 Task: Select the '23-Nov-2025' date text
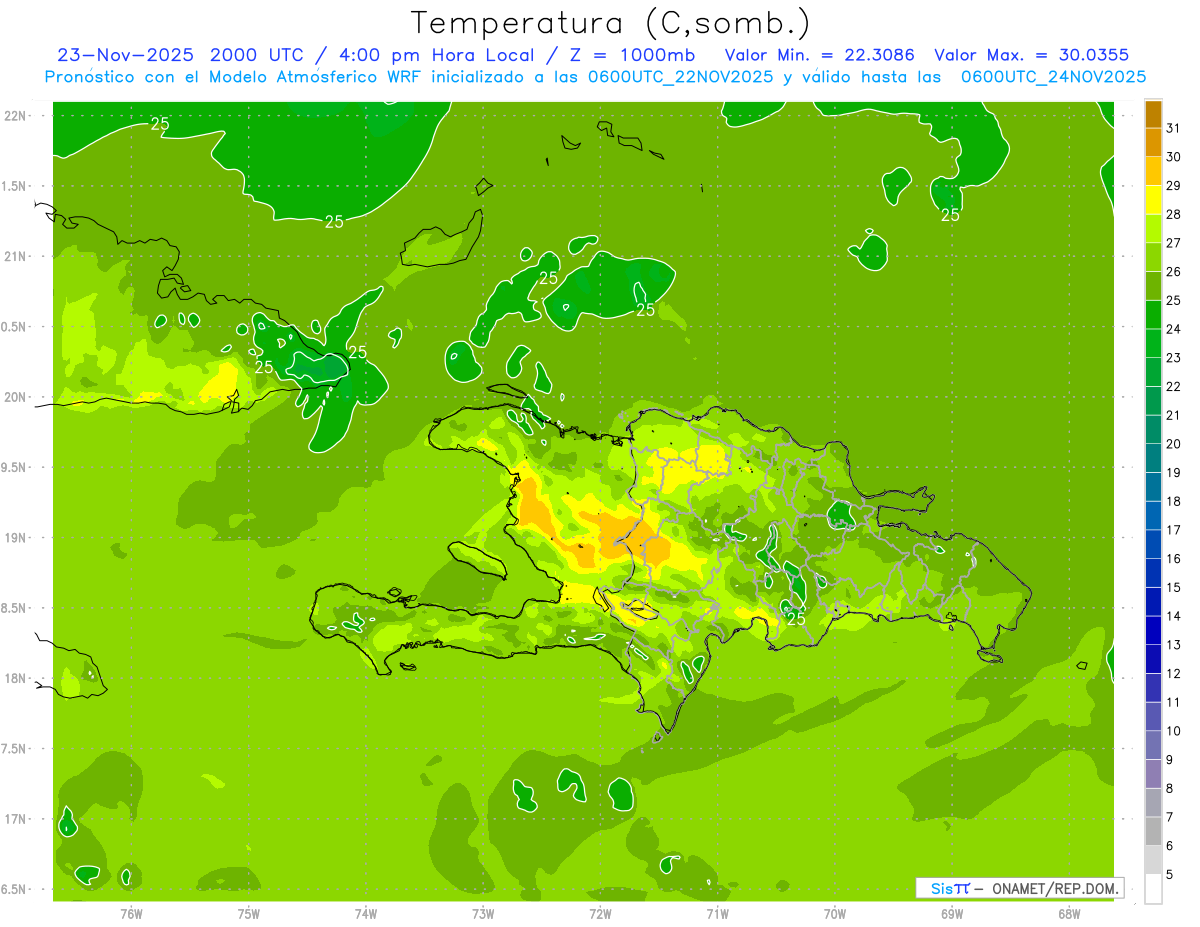[126, 55]
